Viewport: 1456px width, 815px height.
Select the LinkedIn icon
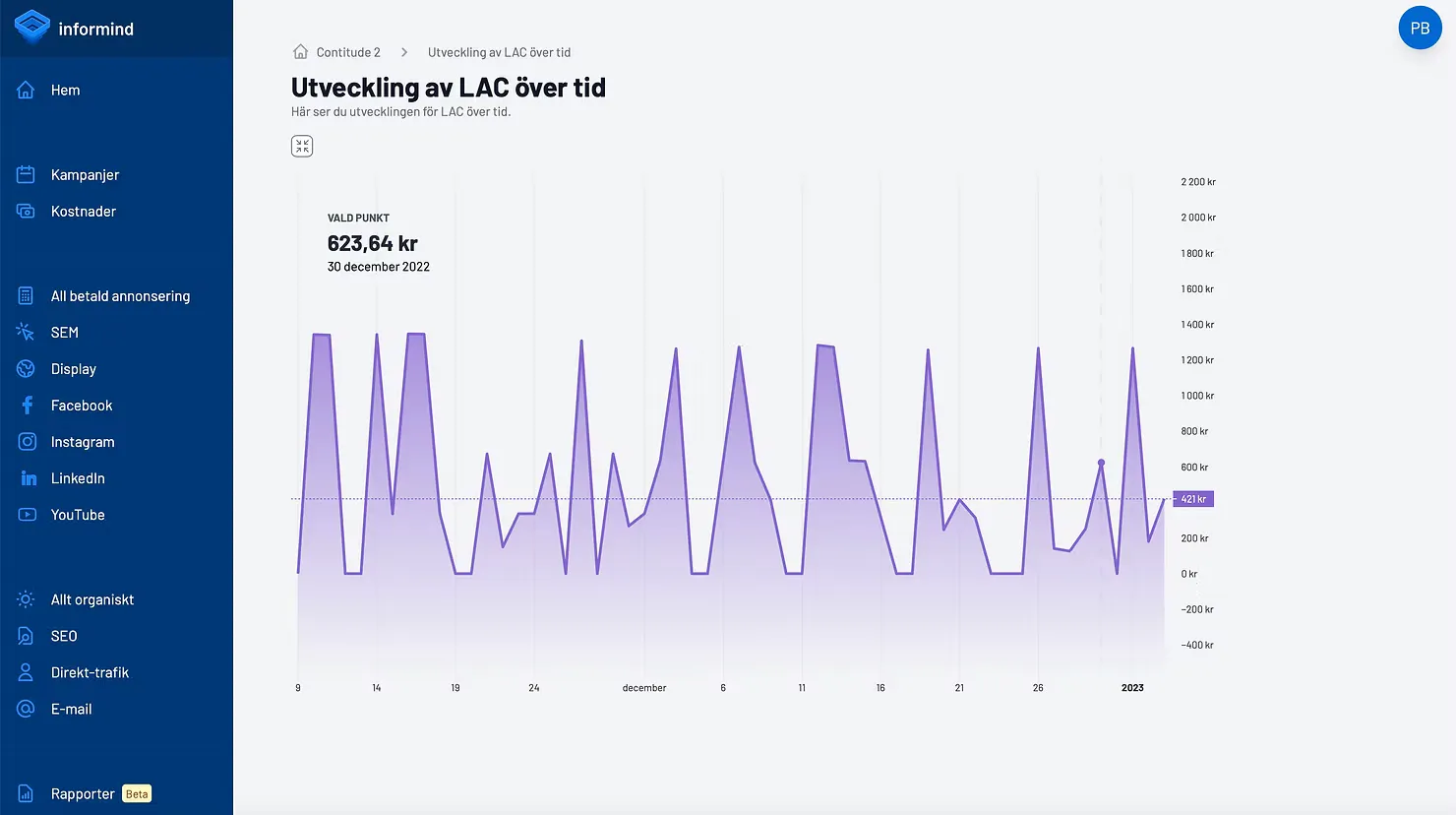pos(27,478)
